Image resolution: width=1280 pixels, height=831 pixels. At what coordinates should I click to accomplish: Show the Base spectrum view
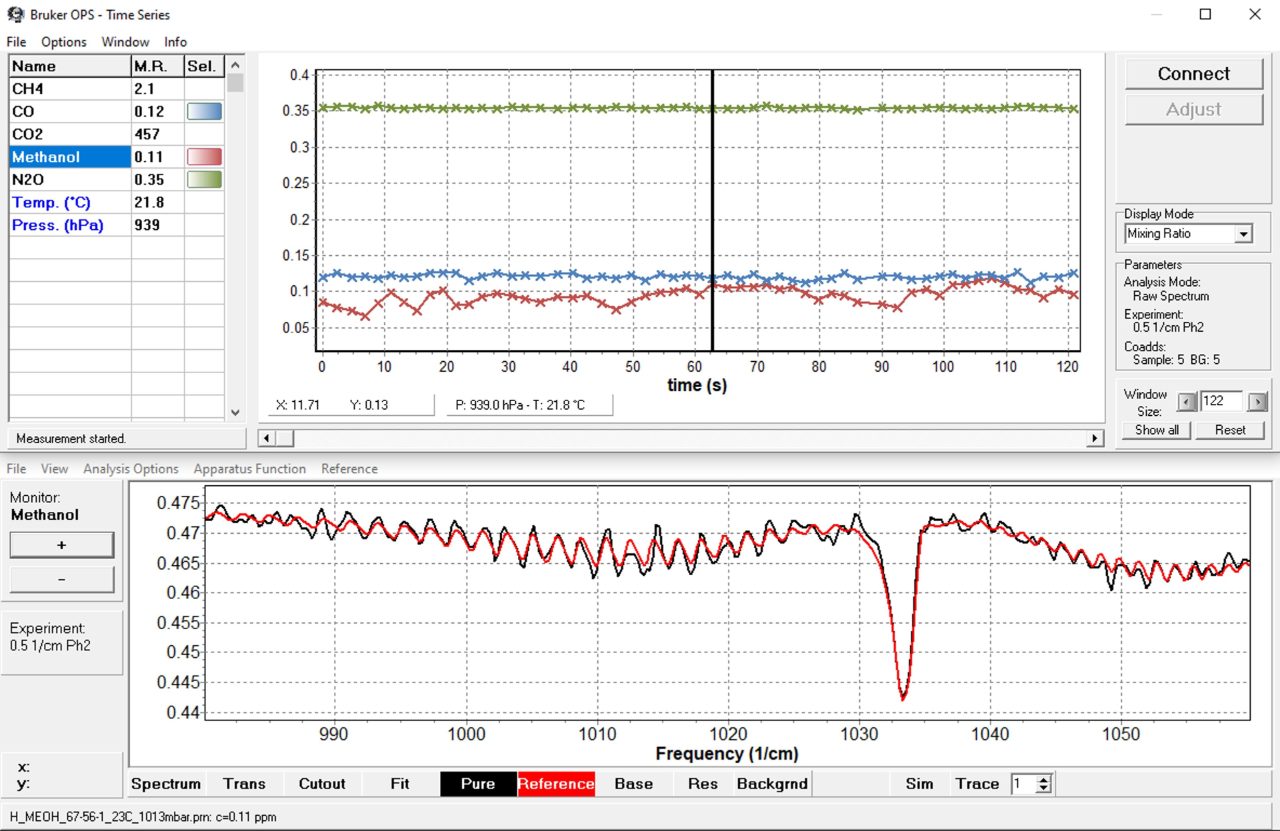633,784
